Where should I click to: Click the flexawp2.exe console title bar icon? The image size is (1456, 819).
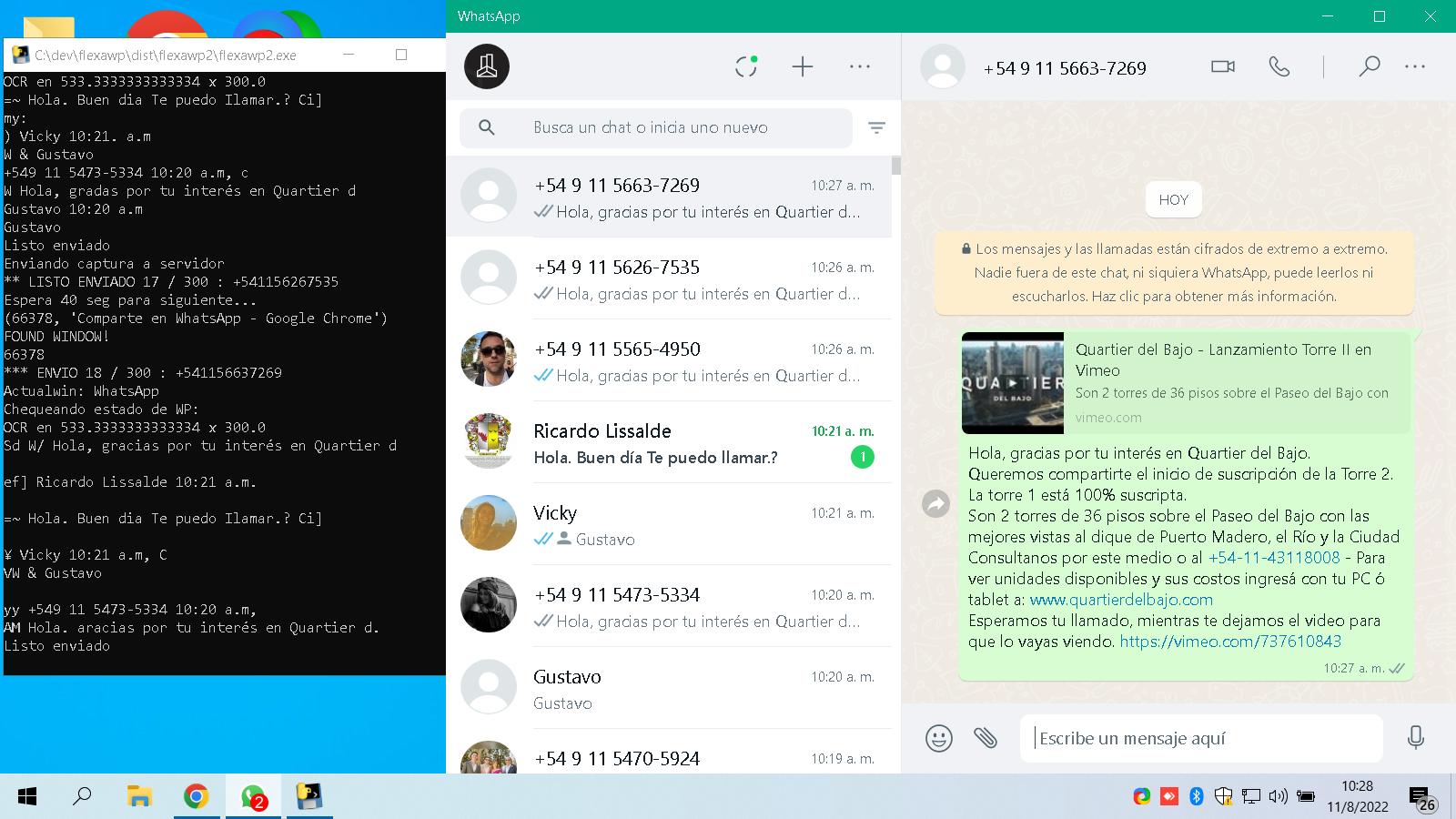19,55
